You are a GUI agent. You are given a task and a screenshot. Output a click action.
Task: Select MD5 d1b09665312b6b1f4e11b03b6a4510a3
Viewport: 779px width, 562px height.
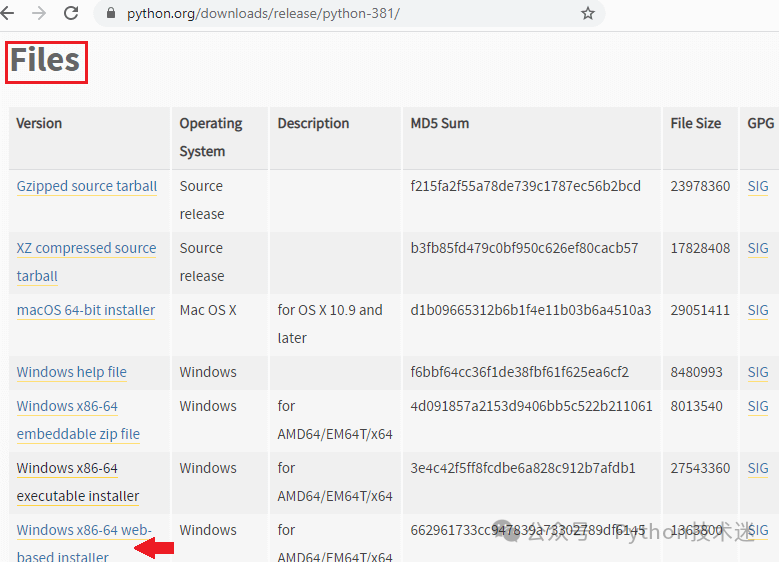(531, 311)
